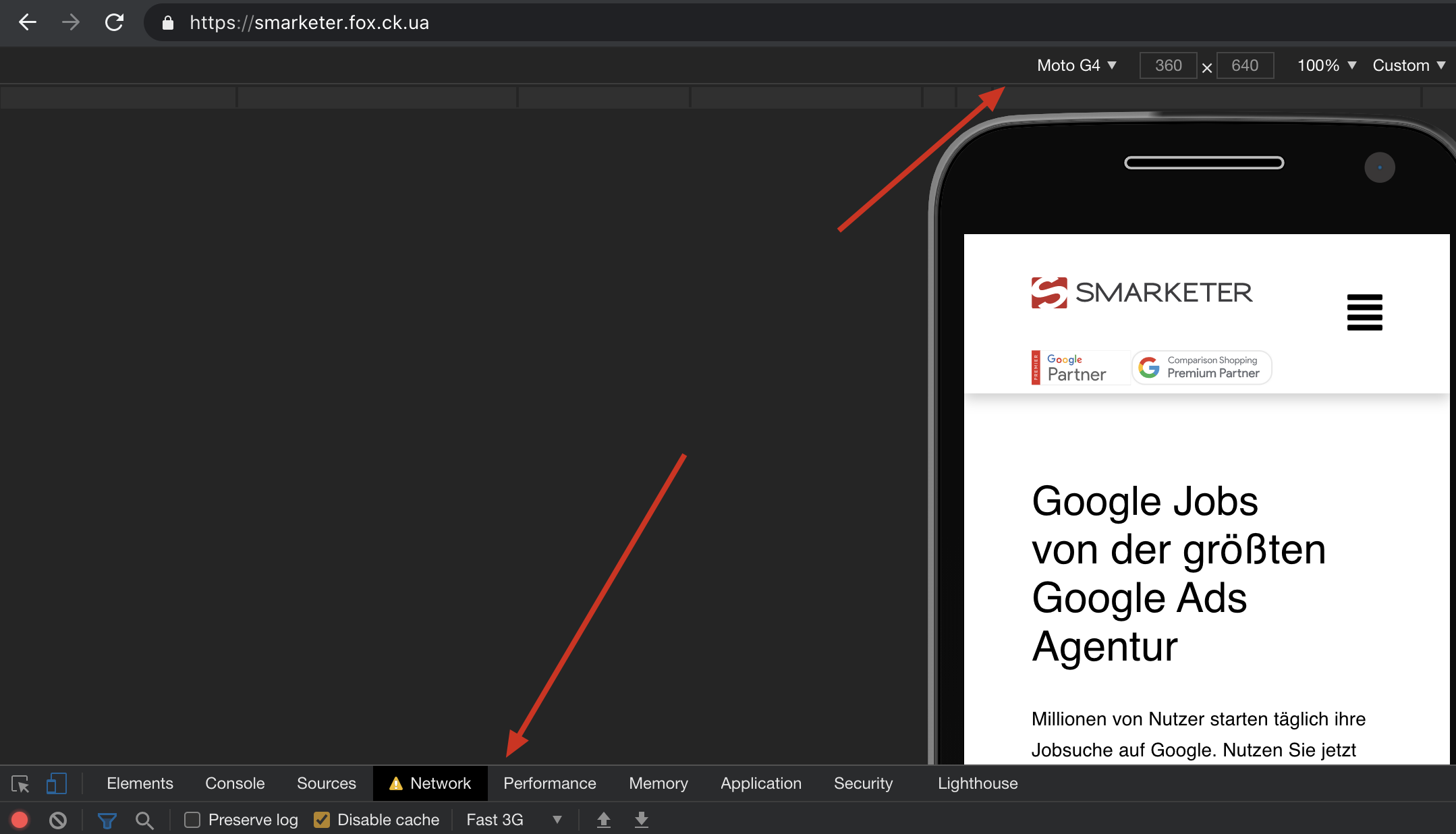Click the Google Partner badge
The width and height of the screenshot is (1456, 834).
tap(1080, 368)
